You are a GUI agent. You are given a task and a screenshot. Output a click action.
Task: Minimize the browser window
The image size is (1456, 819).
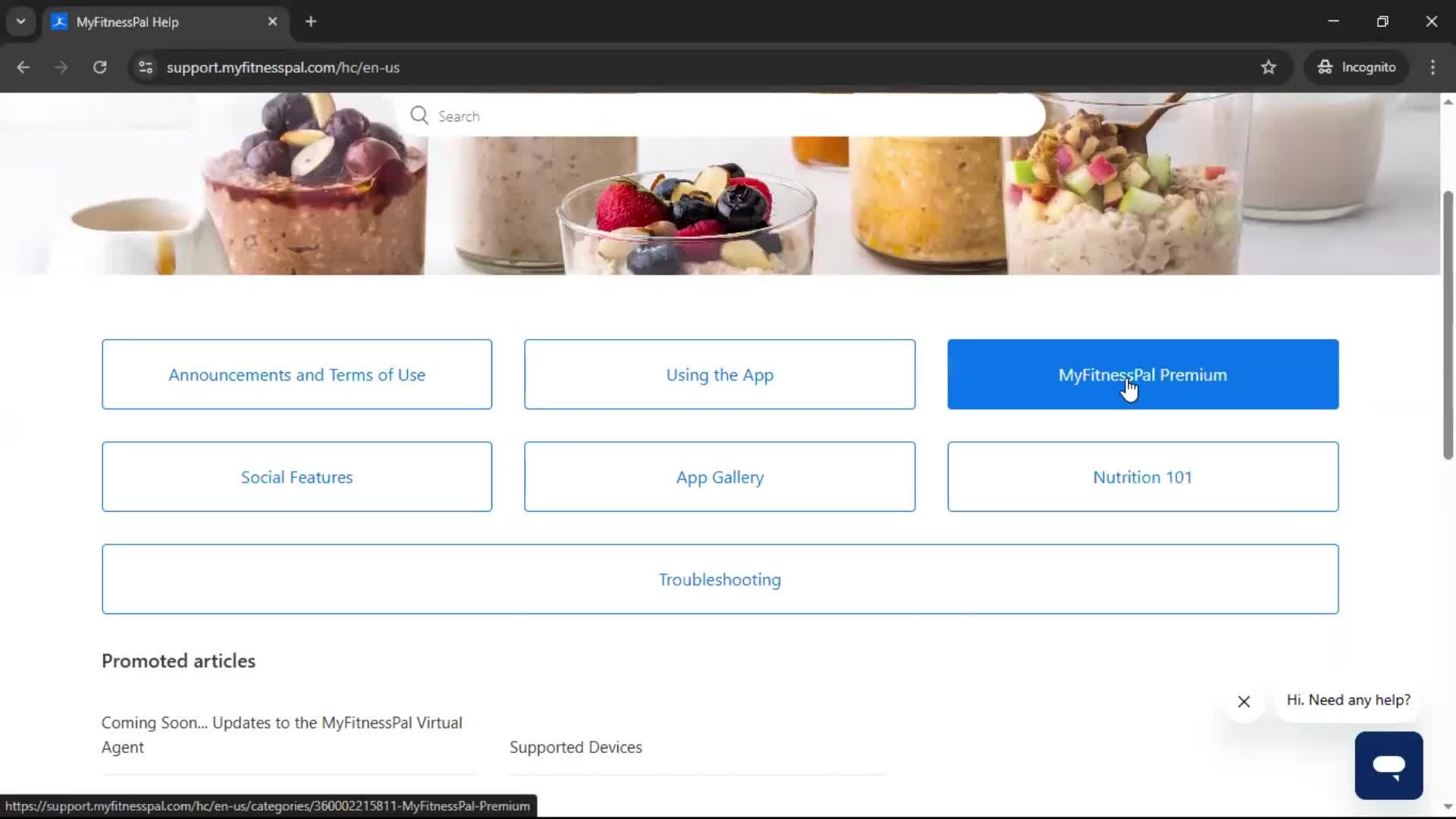click(1333, 21)
